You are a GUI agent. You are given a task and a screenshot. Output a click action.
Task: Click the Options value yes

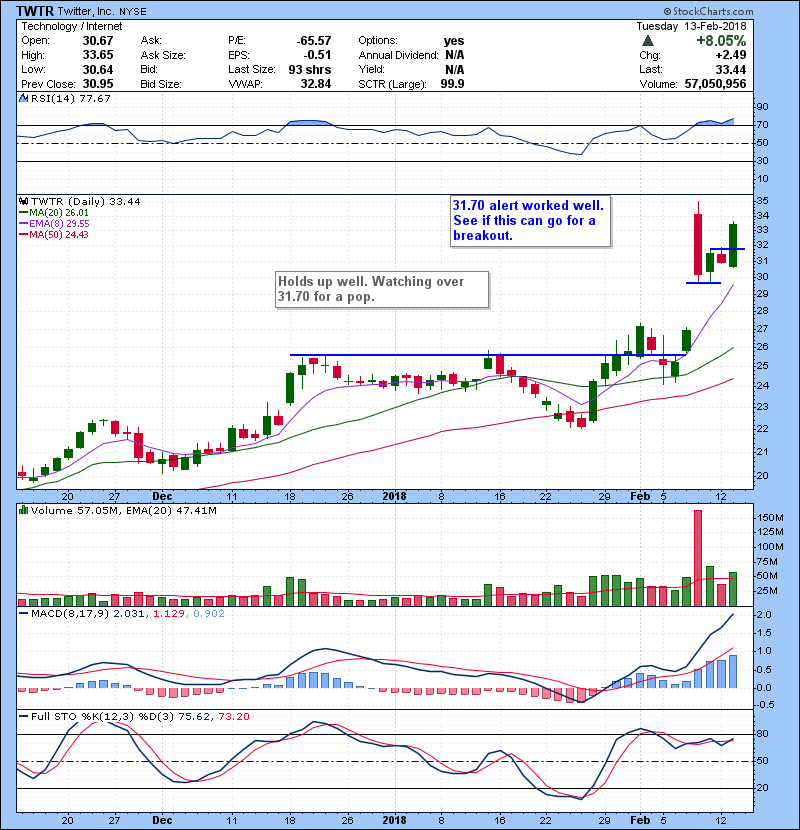[x=454, y=41]
